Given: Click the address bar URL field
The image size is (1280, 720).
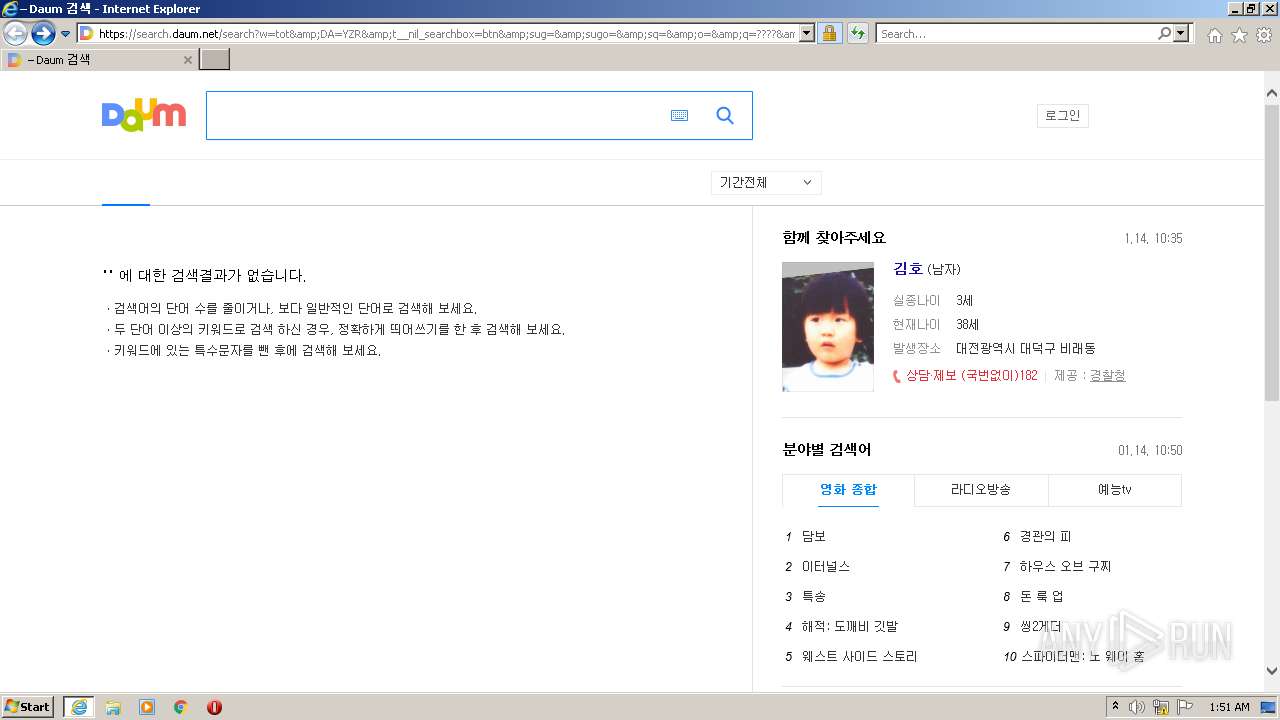Looking at the screenshot, I should tap(447, 34).
